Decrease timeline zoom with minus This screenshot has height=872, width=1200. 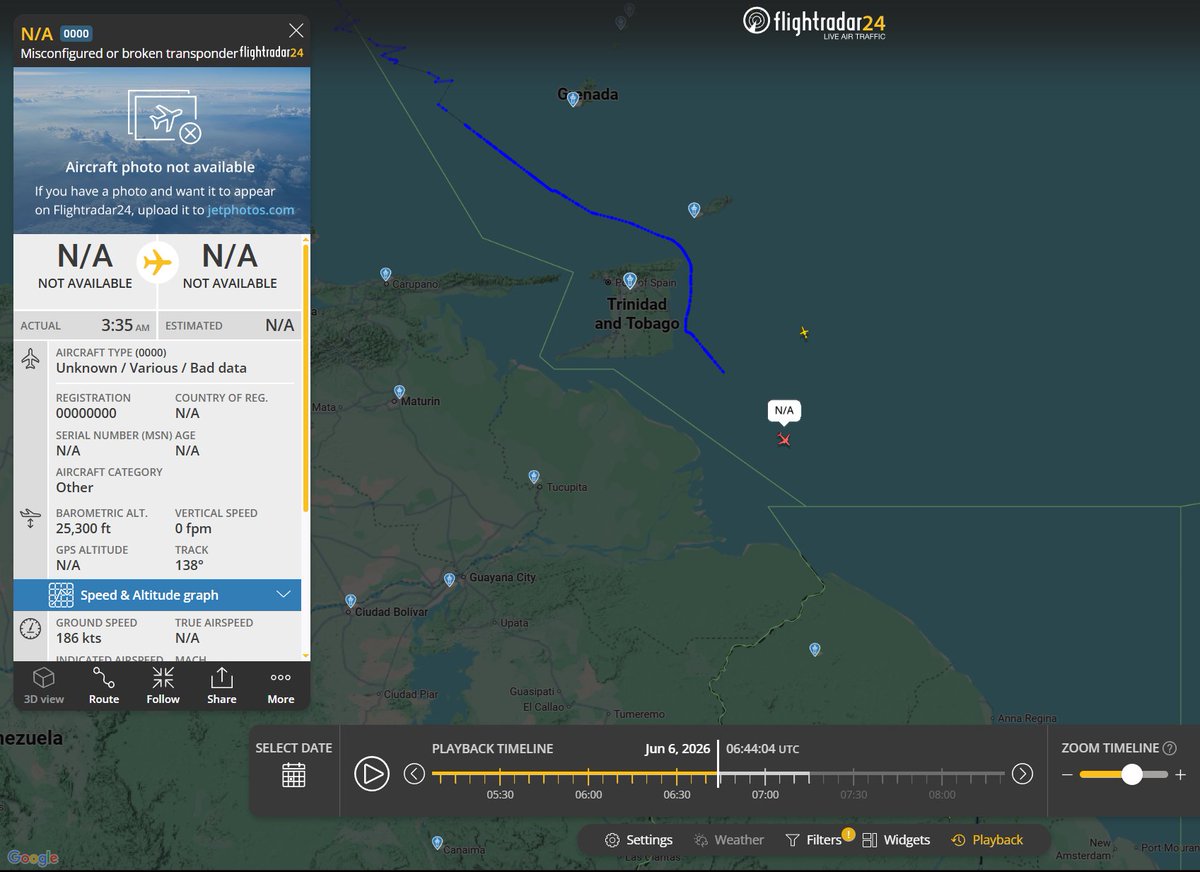tap(1067, 775)
